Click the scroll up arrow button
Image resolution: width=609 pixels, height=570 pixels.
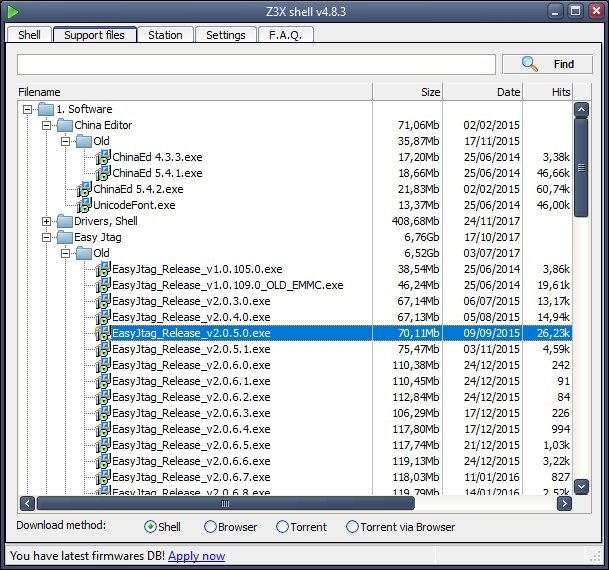(581, 110)
